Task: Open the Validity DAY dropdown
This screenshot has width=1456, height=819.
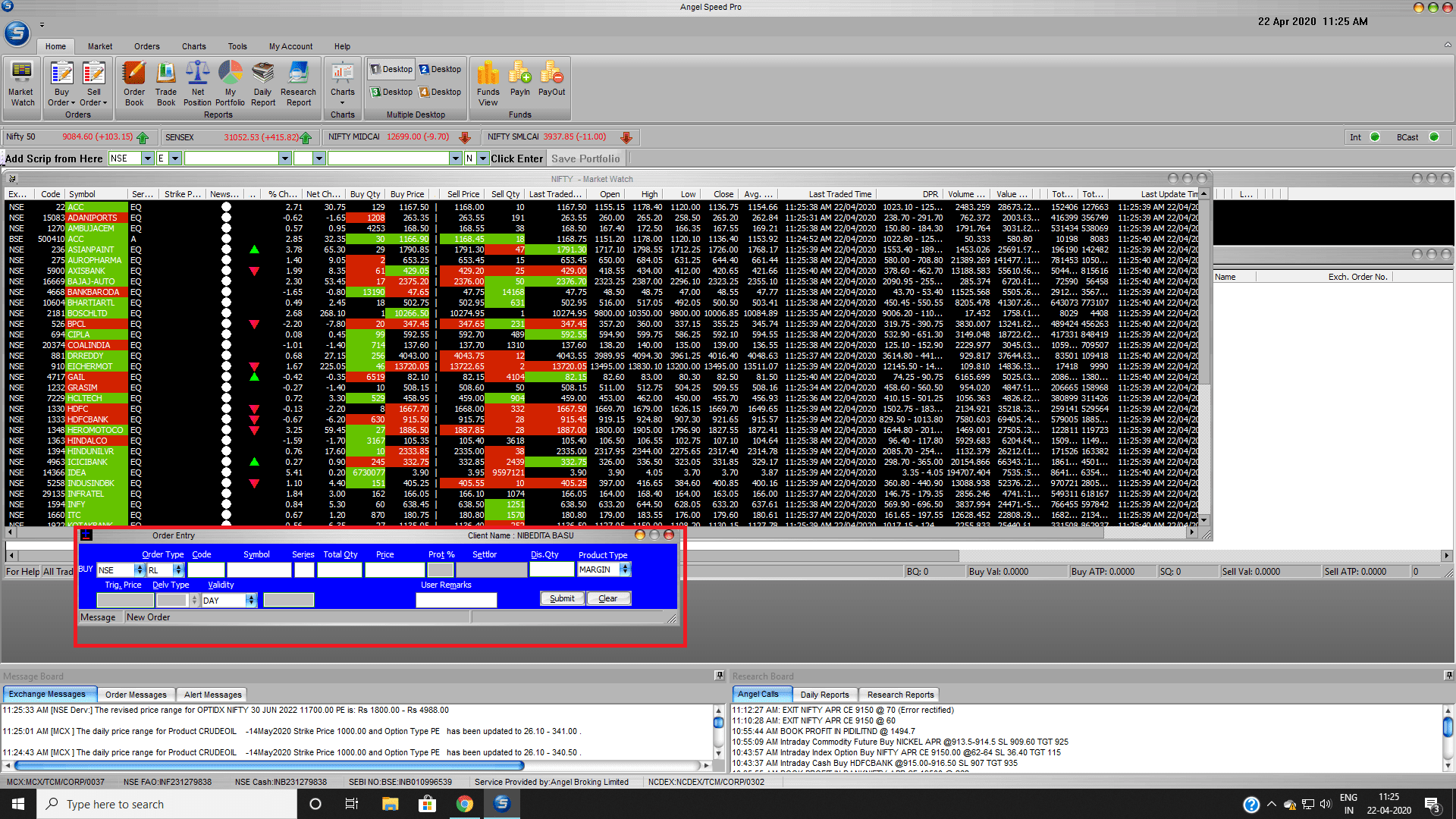Action: pyautogui.click(x=251, y=600)
